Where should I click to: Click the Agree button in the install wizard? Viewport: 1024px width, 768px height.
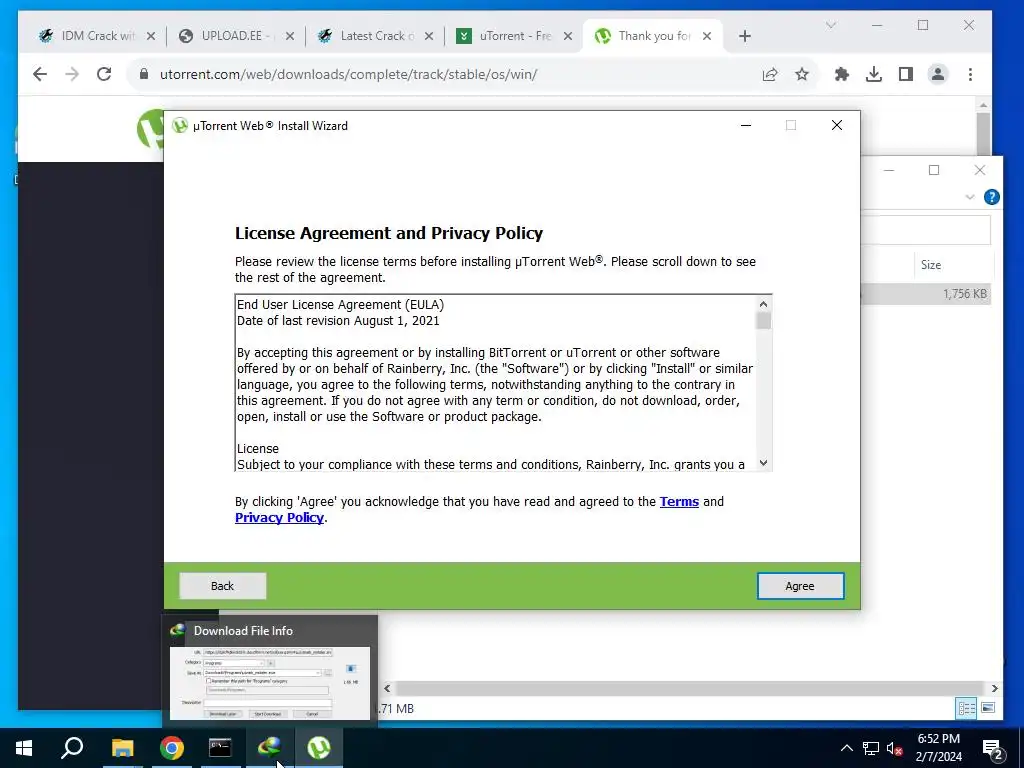pyautogui.click(x=800, y=586)
